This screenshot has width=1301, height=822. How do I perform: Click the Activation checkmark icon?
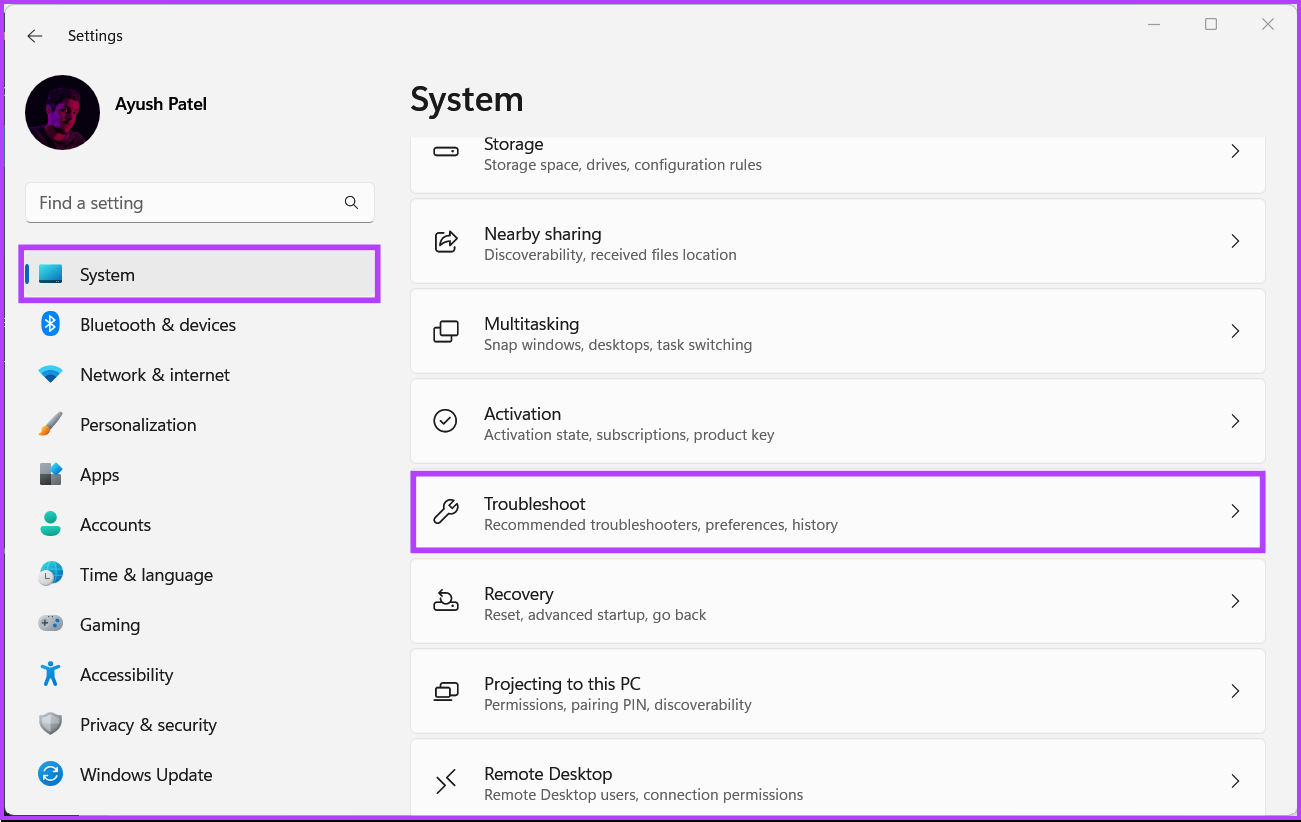click(x=445, y=421)
